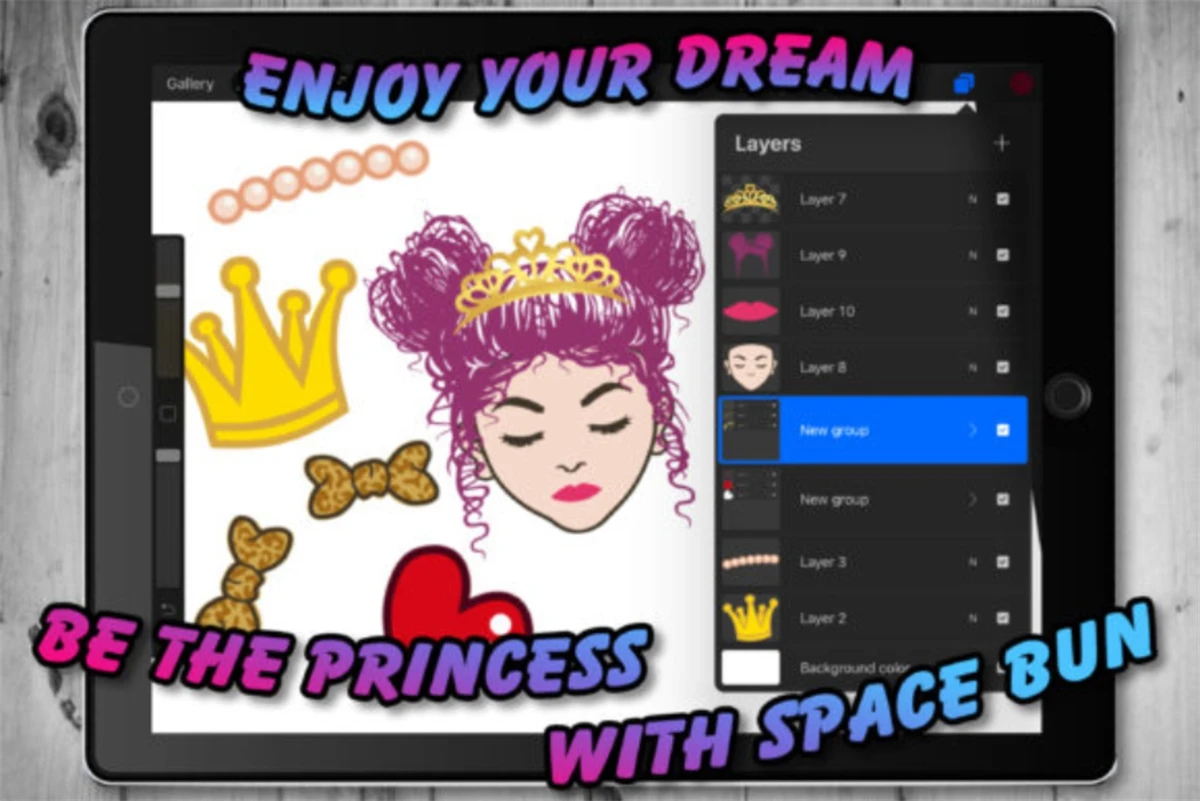Toggle visibility of the highlighted New group
This screenshot has width=1200, height=801.
point(1003,431)
